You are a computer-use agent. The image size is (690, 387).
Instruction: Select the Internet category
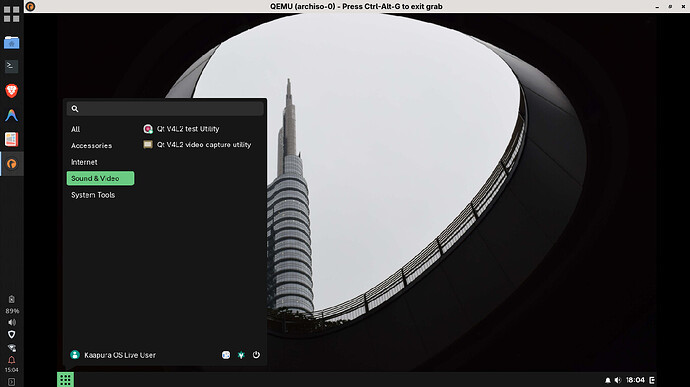tap(84, 162)
